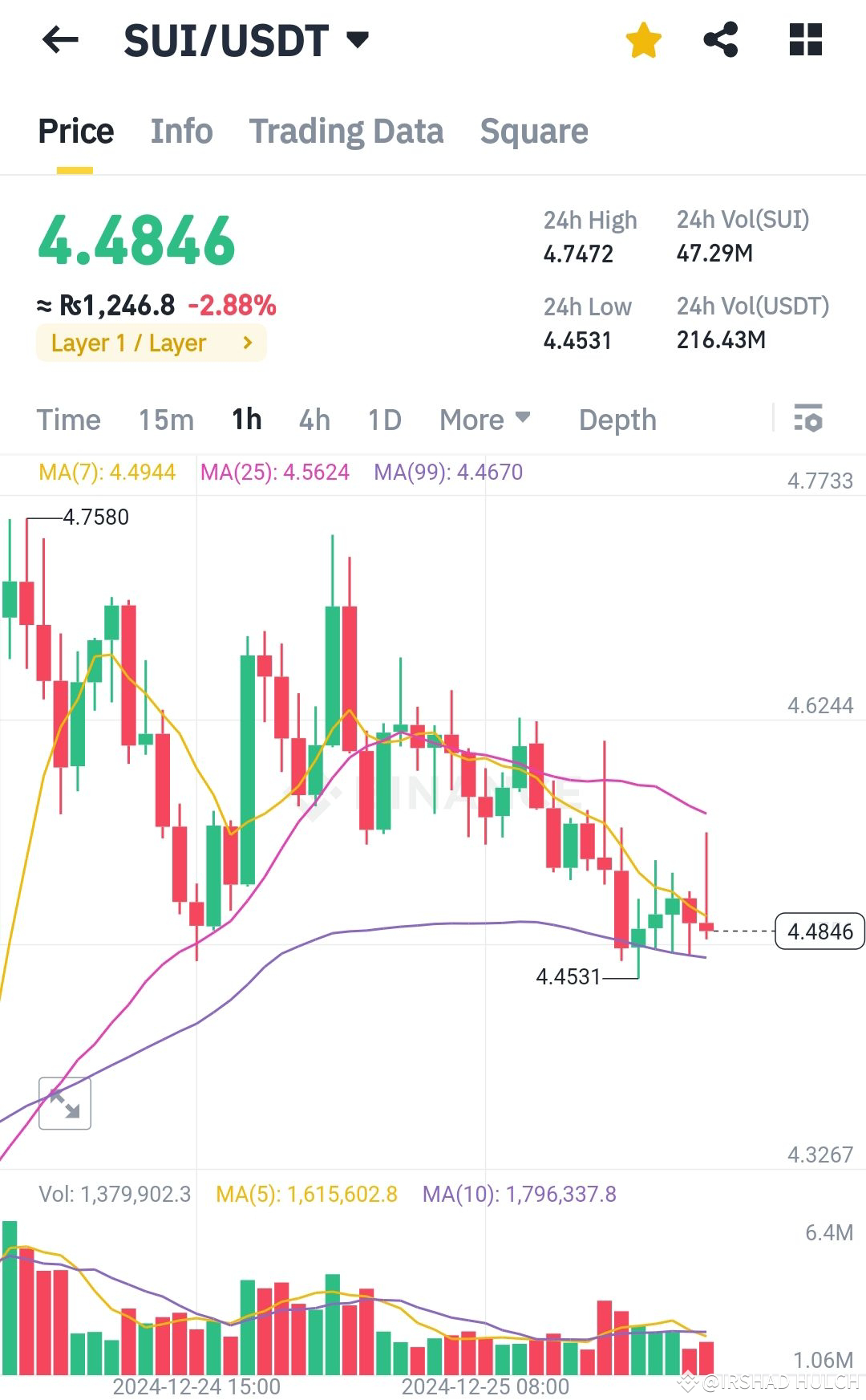Enable the 15m candle interval

pyautogui.click(x=167, y=419)
